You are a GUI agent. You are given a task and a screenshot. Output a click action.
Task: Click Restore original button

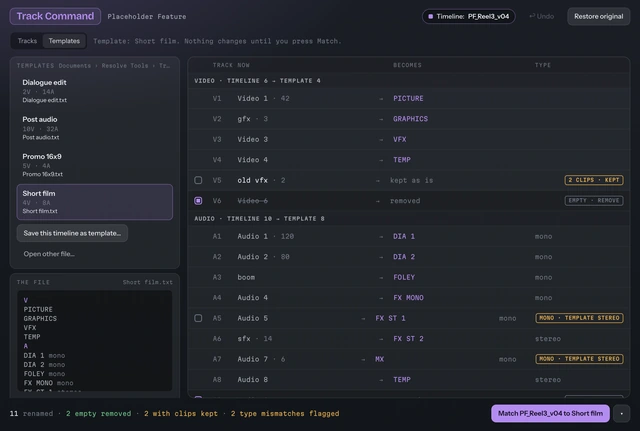tap(598, 16)
